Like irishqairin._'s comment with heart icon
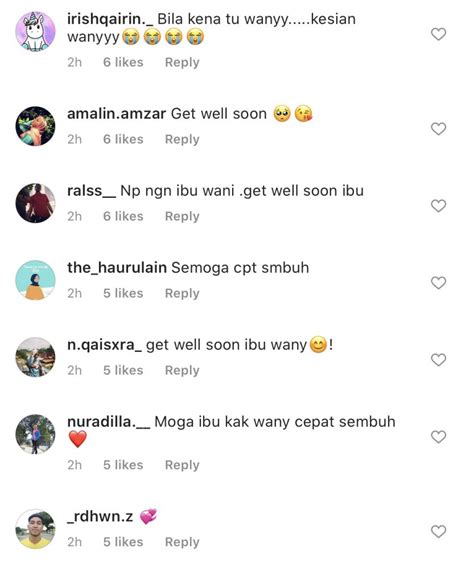The image size is (474, 582). tap(438, 34)
